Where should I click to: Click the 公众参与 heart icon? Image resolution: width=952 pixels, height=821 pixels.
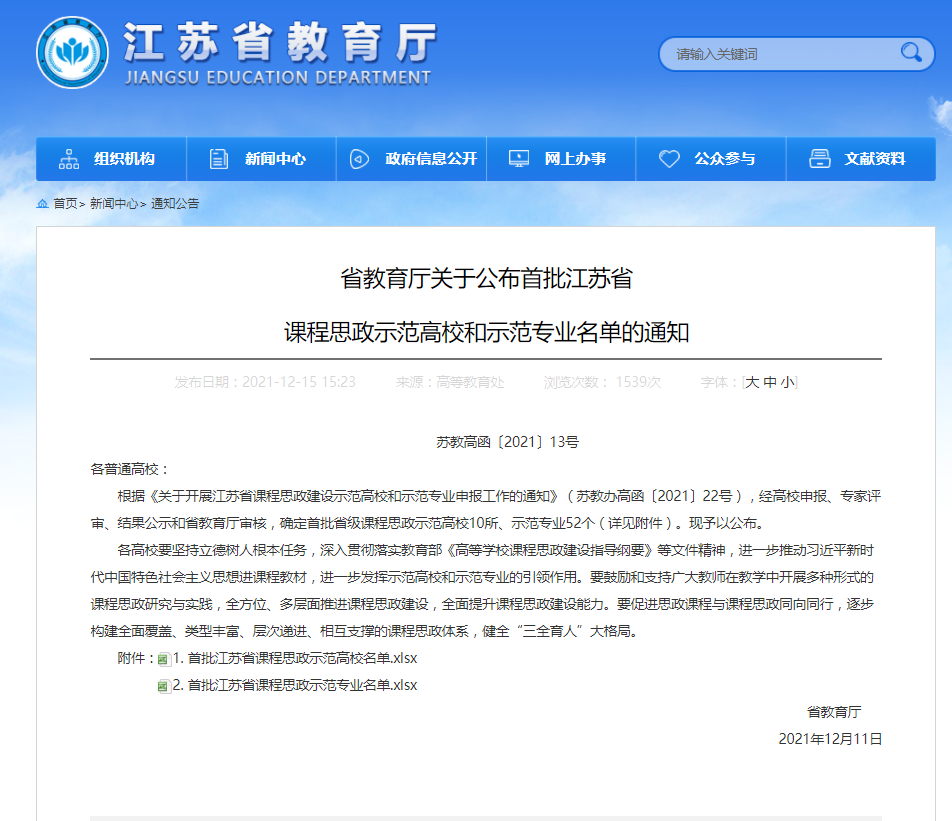click(x=669, y=159)
